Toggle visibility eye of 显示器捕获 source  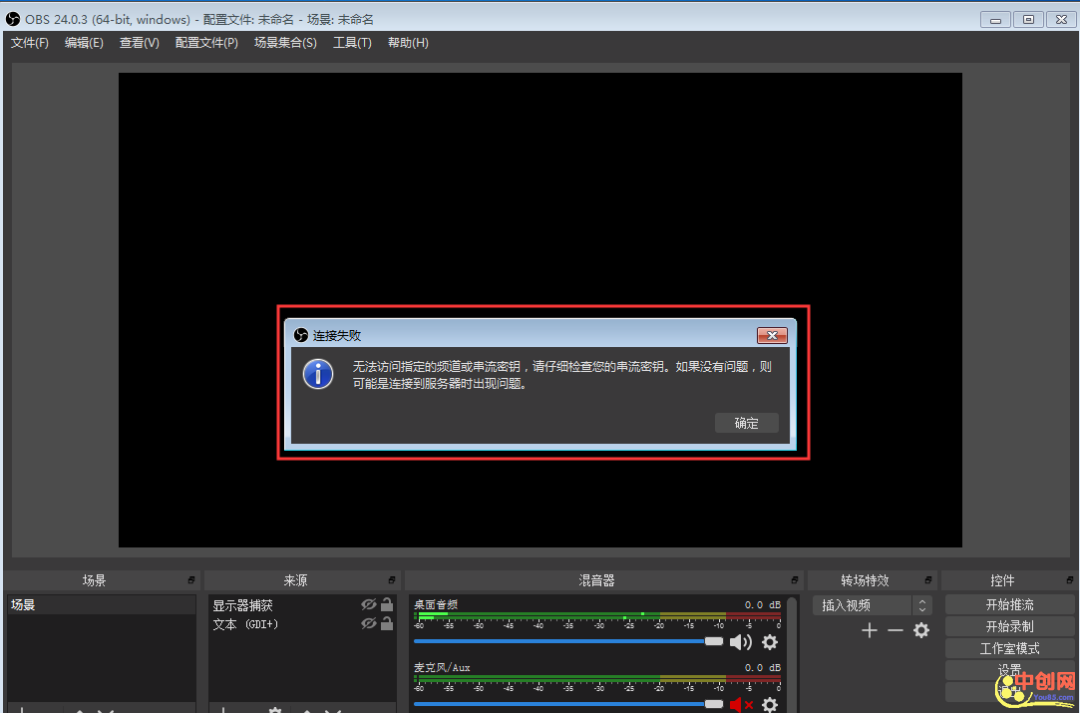pos(368,605)
